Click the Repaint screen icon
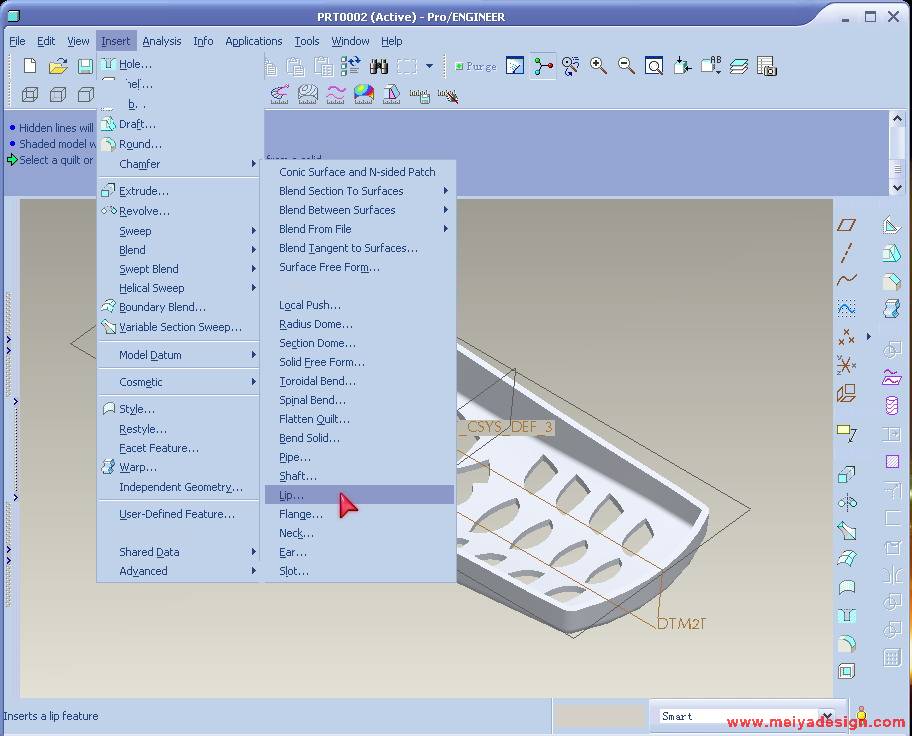Screen dimensions: 912x736 [x=515, y=66]
